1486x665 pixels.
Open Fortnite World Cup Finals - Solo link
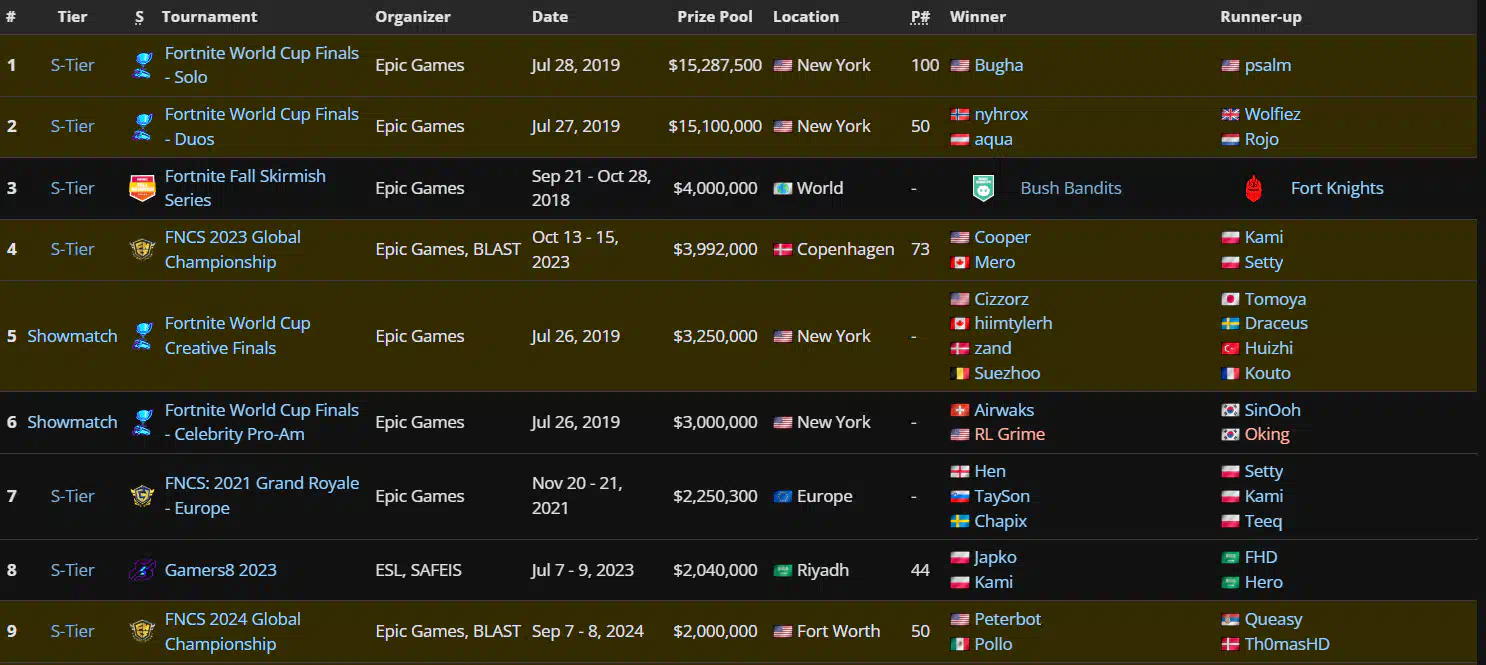262,65
